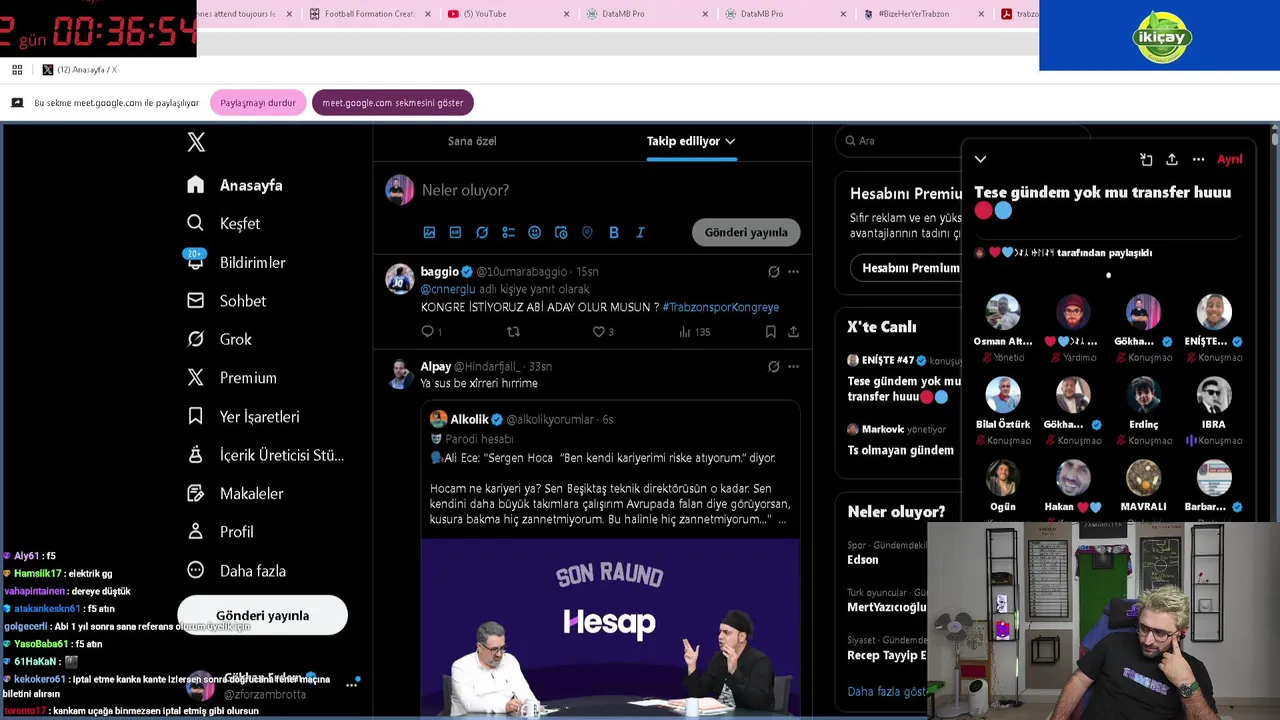Open more options on baggio's post
Viewport: 1280px width, 720px height.
[793, 271]
